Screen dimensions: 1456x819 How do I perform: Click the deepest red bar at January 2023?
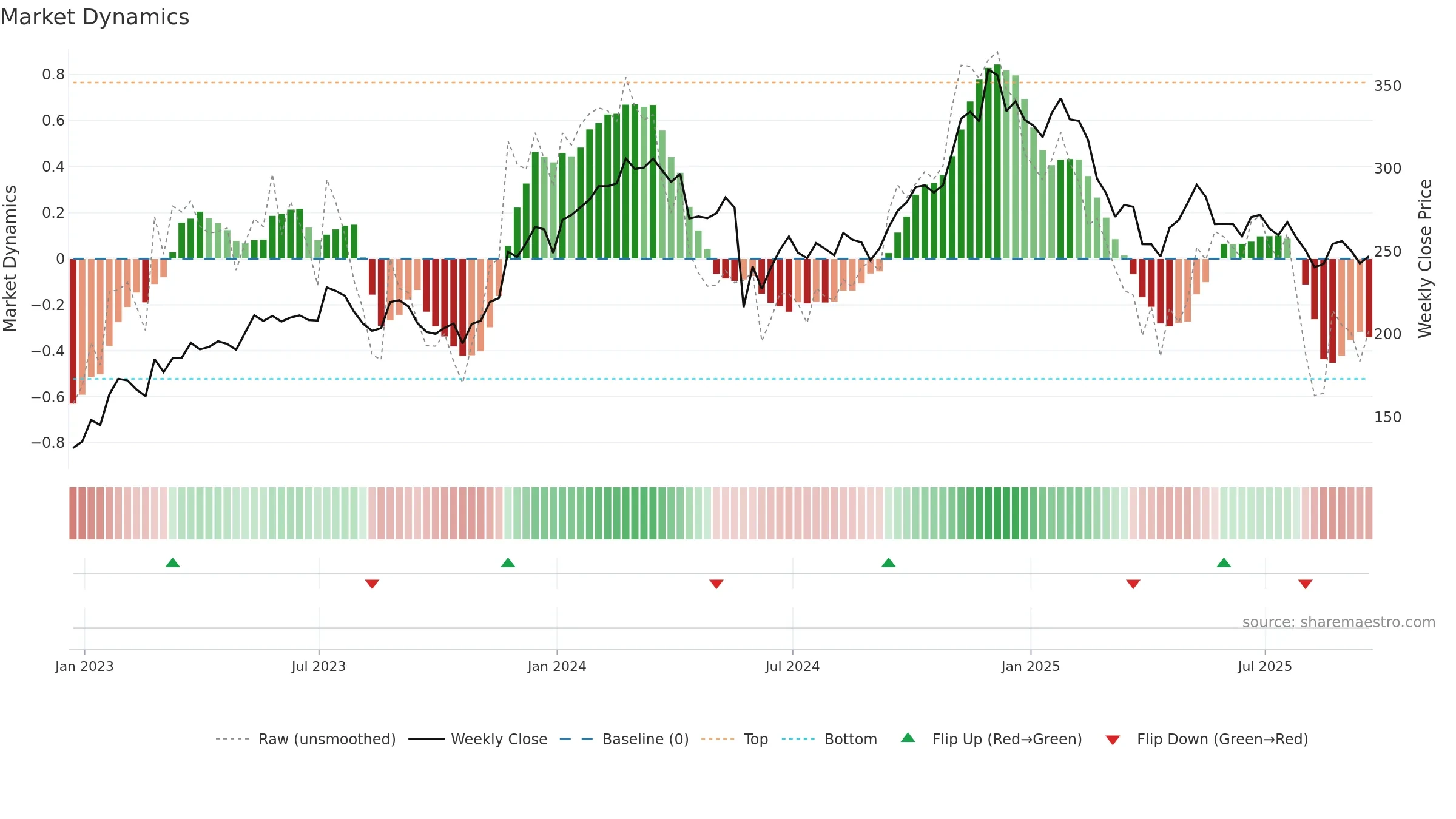coord(73,331)
